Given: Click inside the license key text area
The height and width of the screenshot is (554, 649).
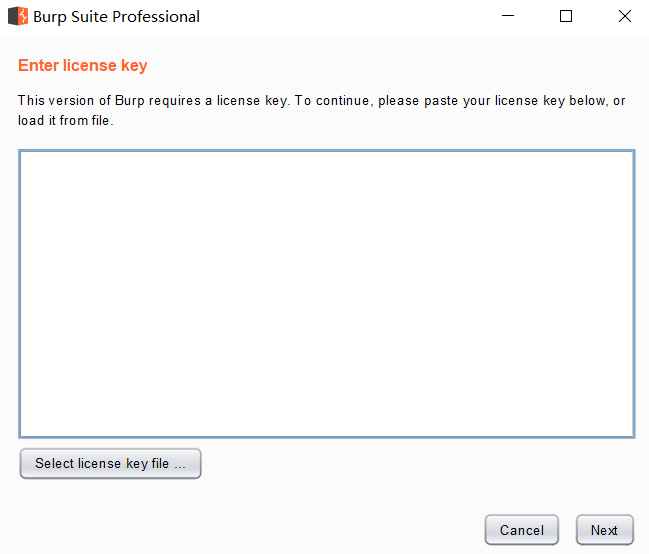Looking at the screenshot, I should [x=326, y=293].
